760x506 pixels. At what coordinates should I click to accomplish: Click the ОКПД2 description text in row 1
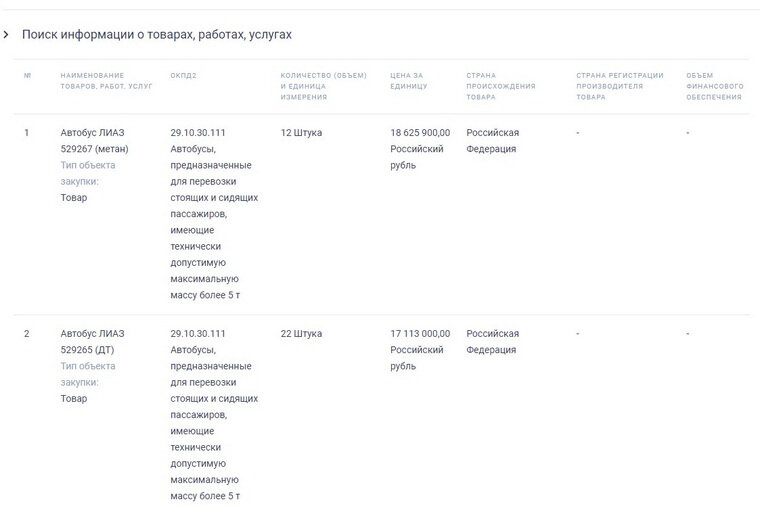coord(214,222)
